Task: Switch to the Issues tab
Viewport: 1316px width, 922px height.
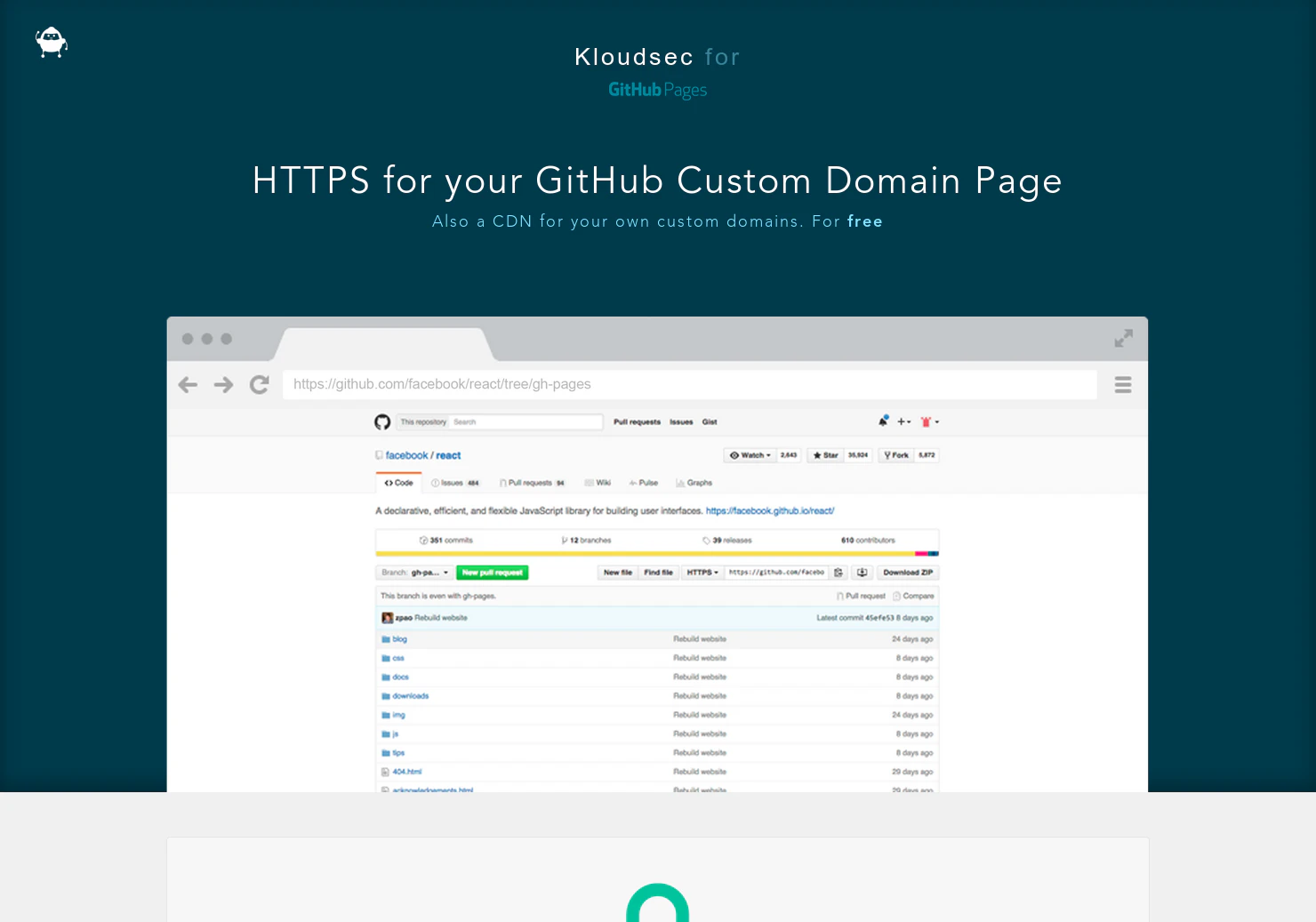Action: [x=453, y=483]
